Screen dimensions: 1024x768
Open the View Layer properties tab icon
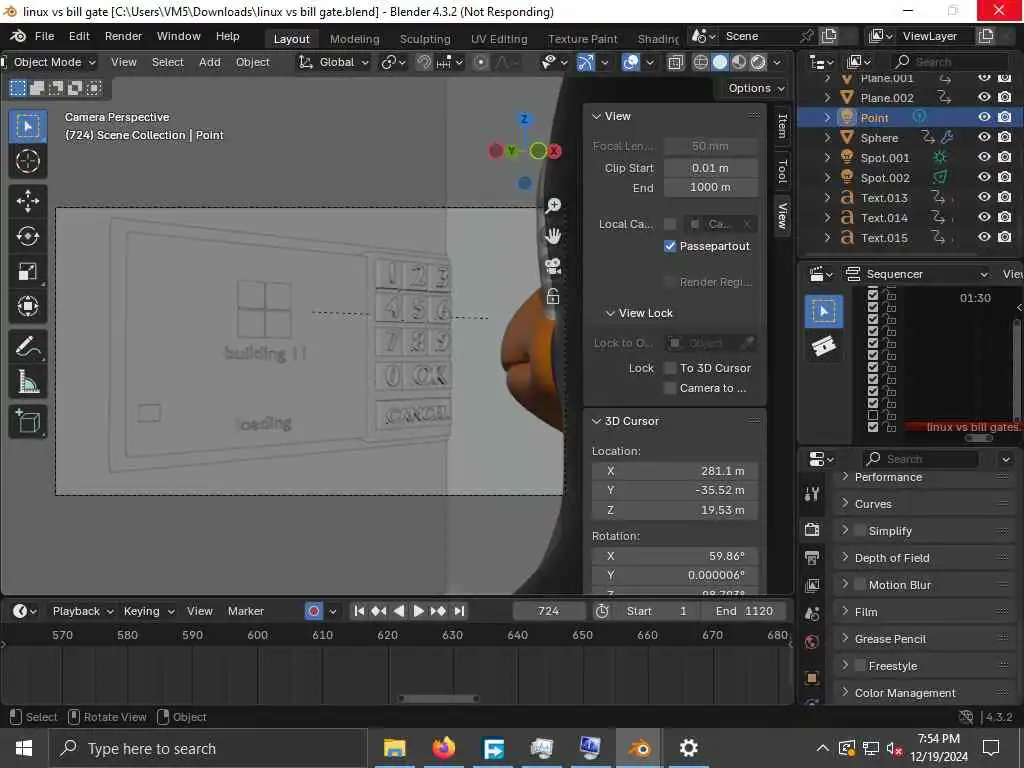812,585
